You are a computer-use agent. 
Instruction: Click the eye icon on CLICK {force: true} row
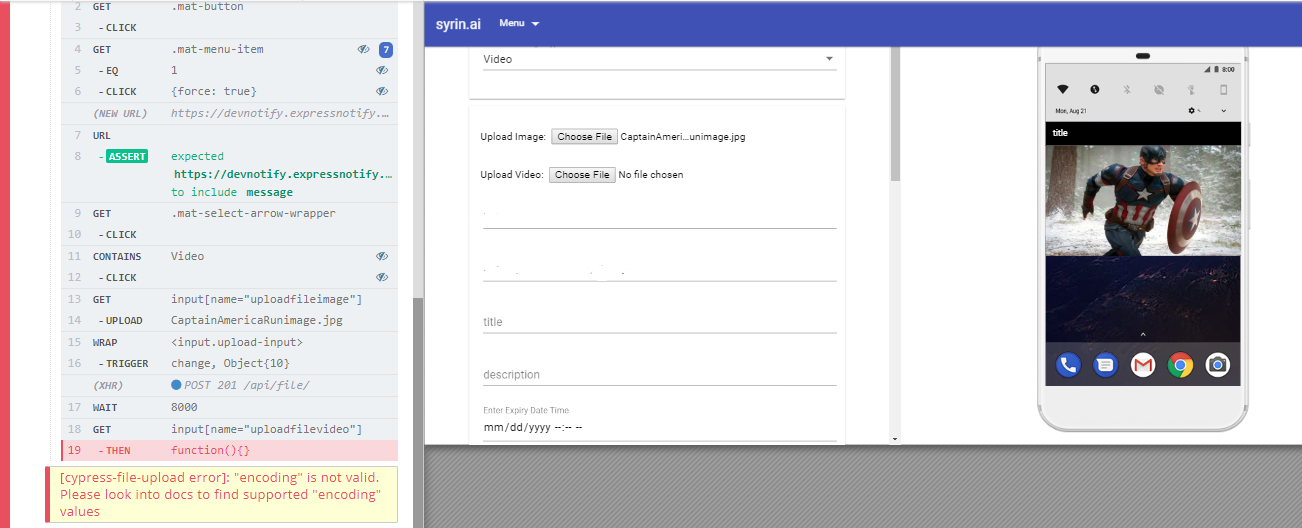point(382,91)
